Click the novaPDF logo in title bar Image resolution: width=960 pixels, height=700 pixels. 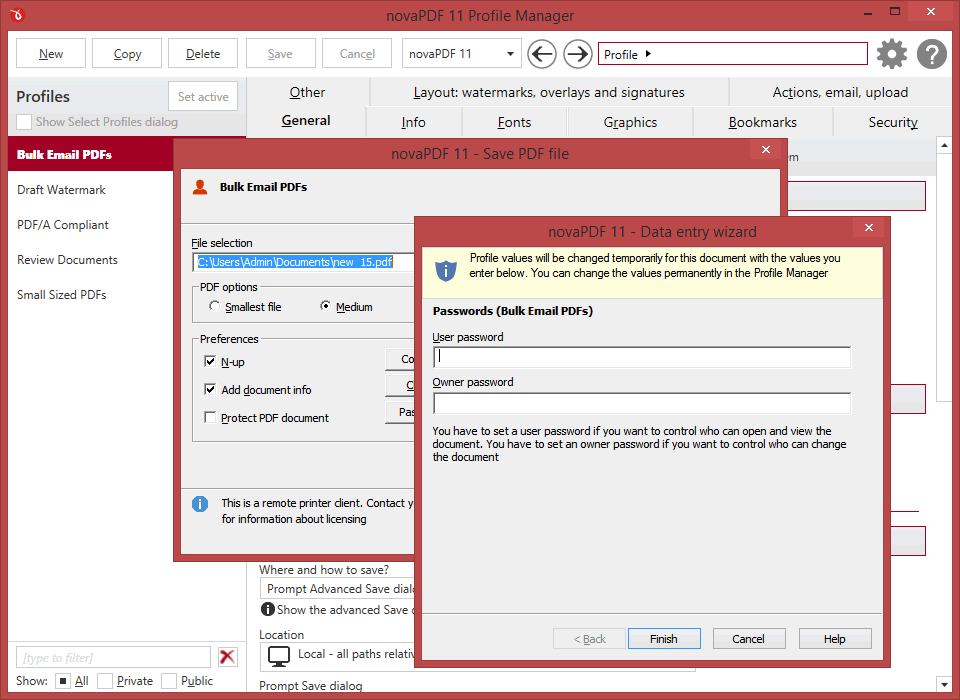[17, 14]
